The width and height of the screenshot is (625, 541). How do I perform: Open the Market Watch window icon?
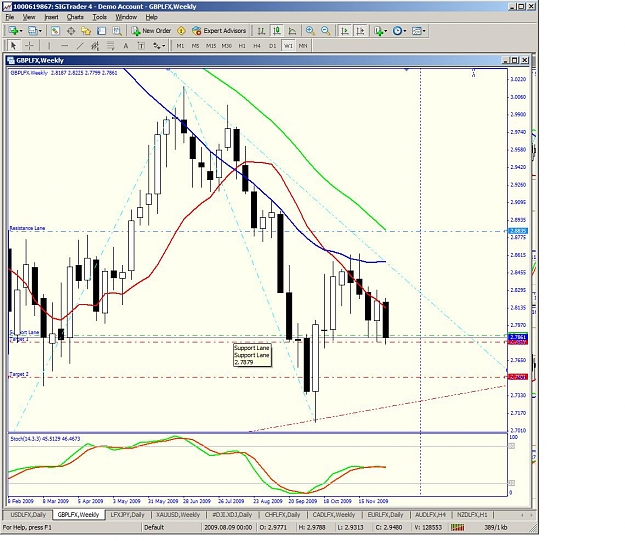(x=55, y=31)
